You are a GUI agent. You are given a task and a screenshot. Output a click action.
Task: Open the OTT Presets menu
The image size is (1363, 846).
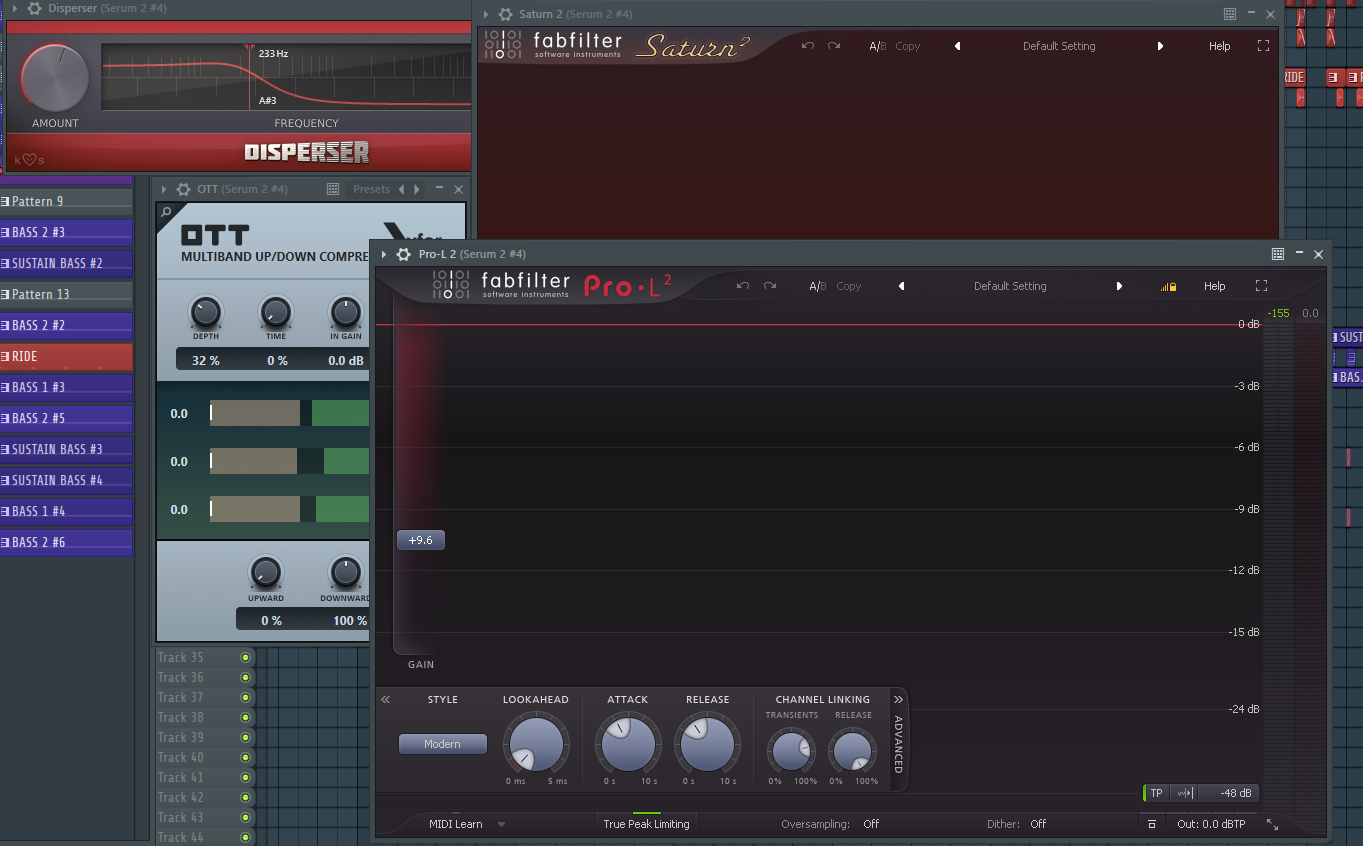pos(371,189)
